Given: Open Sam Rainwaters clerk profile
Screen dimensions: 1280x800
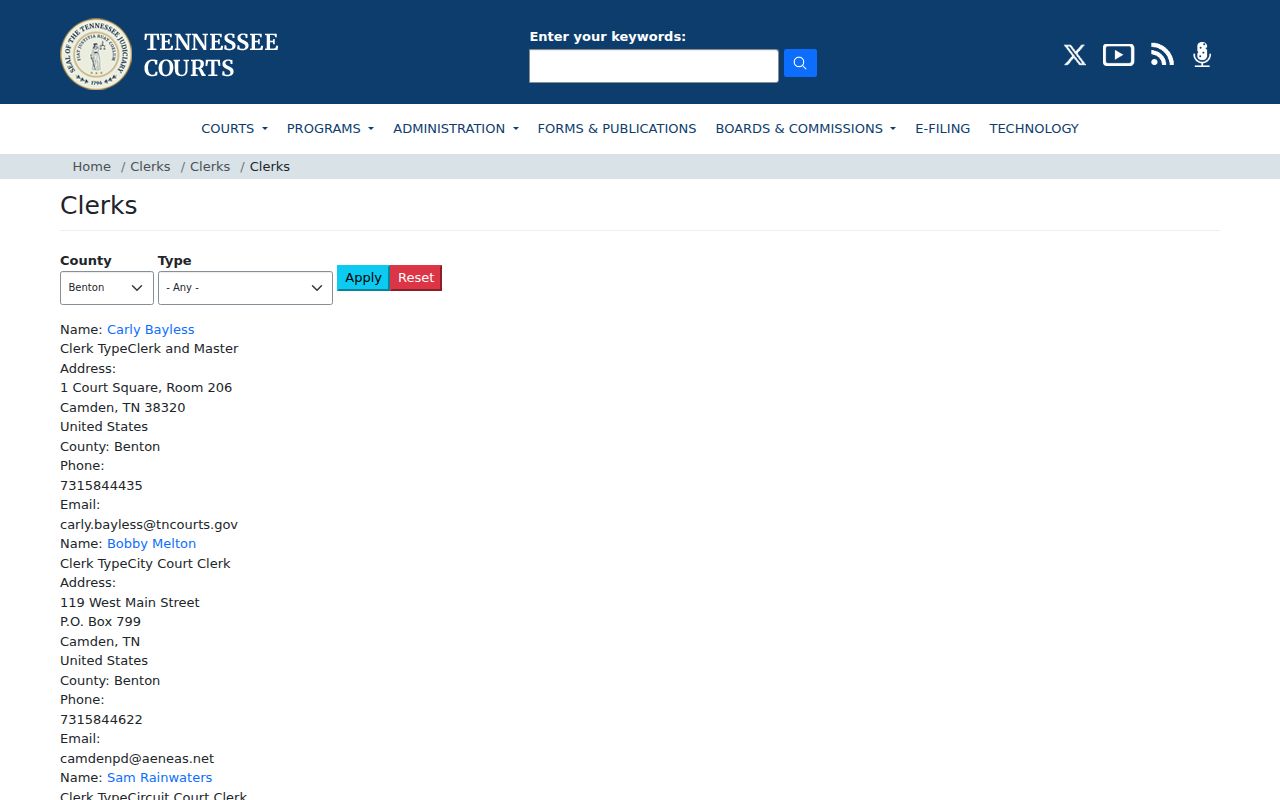Looking at the screenshot, I should tap(159, 777).
